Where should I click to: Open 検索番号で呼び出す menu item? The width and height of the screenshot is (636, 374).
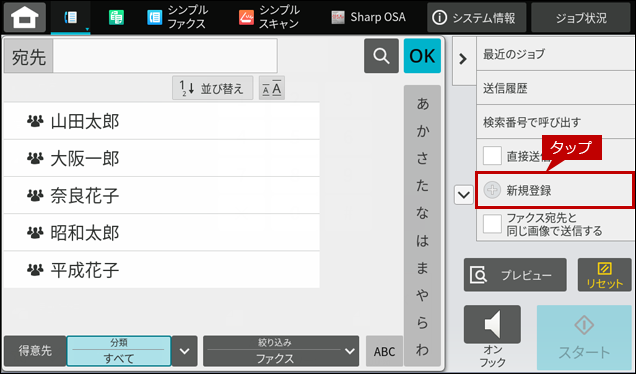coord(555,122)
